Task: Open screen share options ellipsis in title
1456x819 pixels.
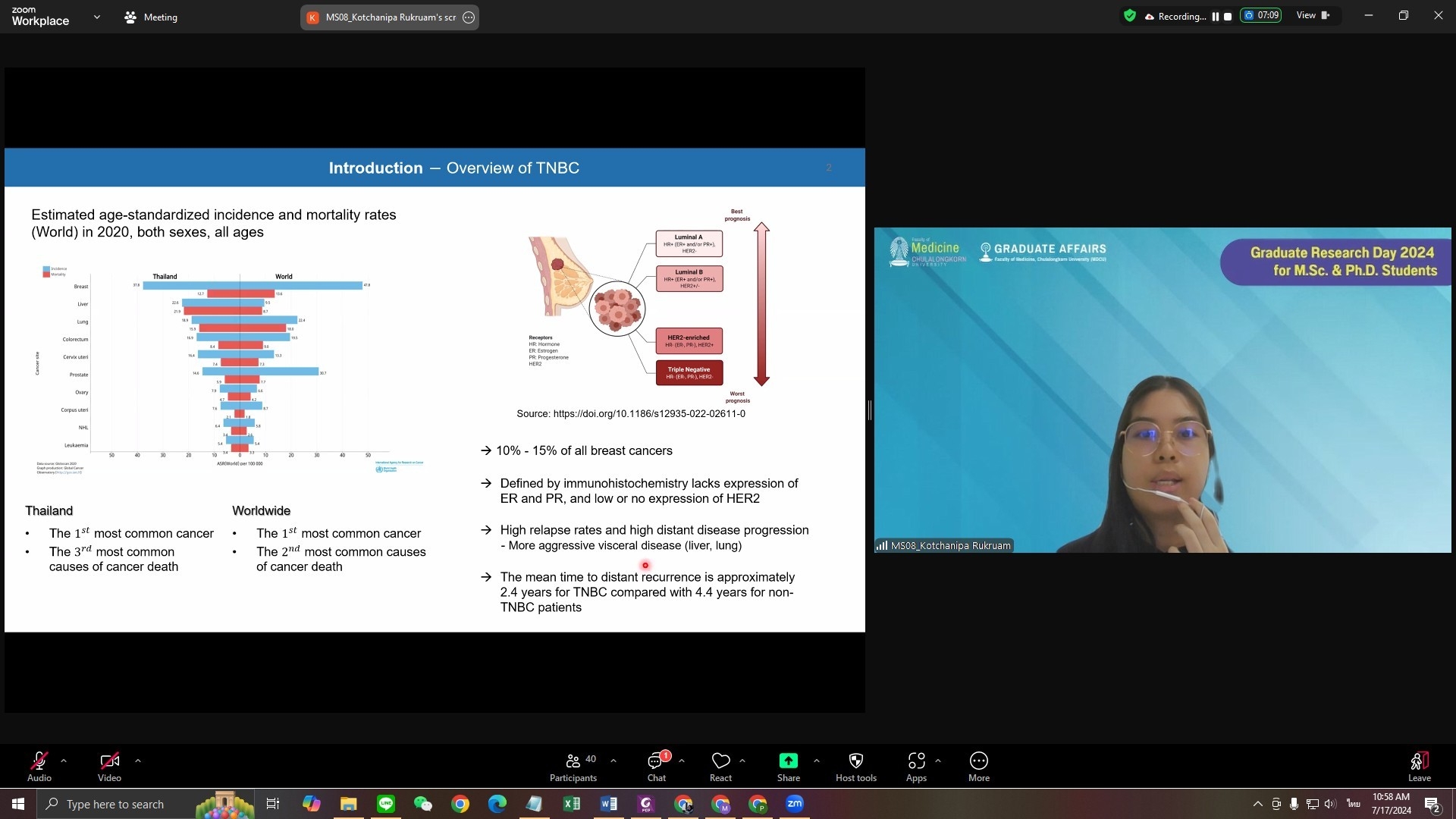Action: [469, 17]
